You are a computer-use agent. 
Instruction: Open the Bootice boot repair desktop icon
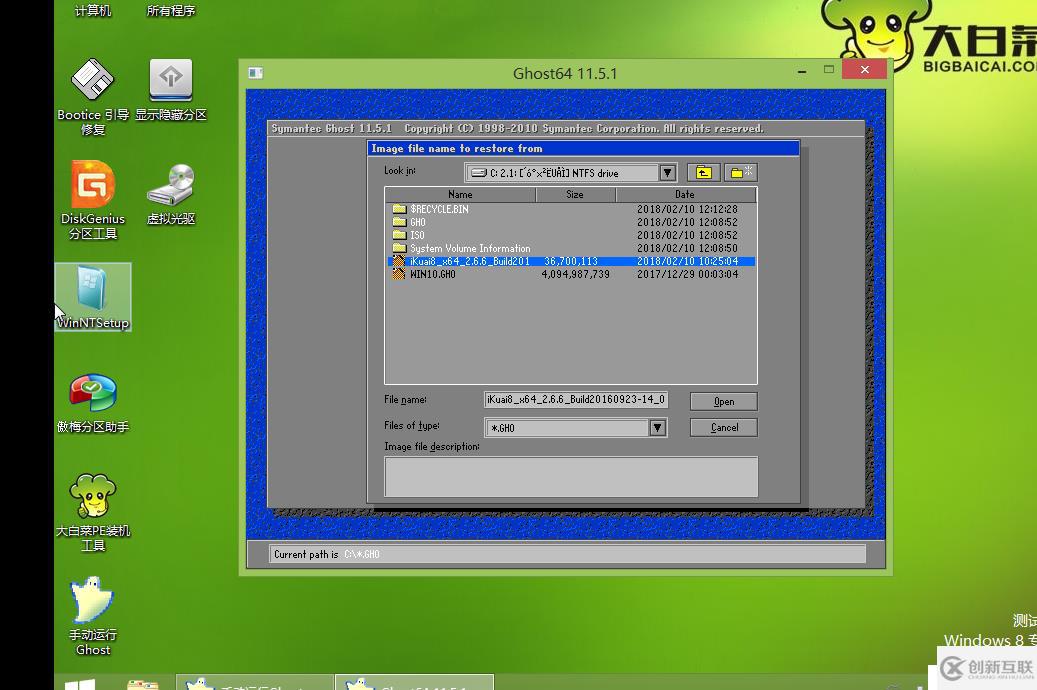tap(93, 81)
